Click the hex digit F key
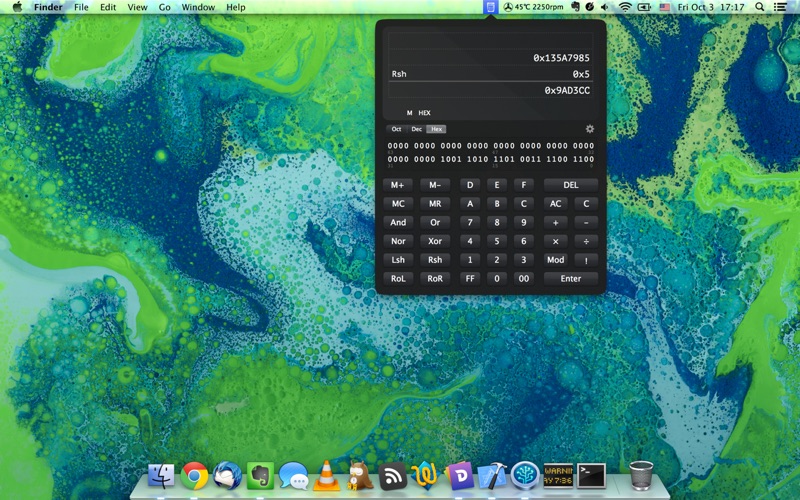This screenshot has height=500, width=800. (523, 185)
